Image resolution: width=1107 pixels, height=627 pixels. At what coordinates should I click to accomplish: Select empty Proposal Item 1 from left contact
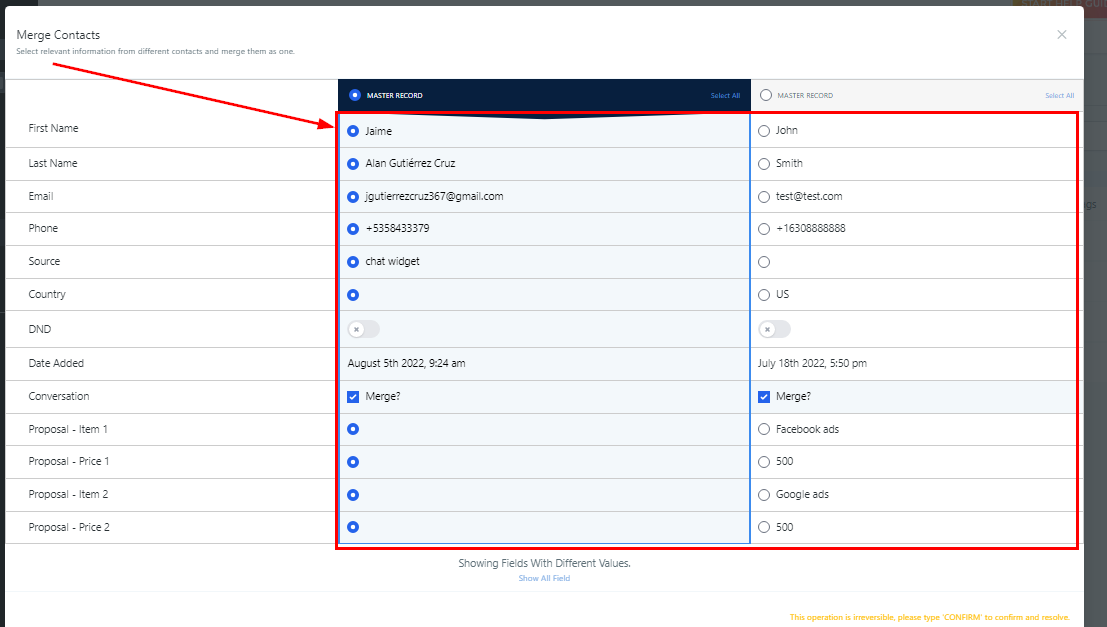coord(353,429)
